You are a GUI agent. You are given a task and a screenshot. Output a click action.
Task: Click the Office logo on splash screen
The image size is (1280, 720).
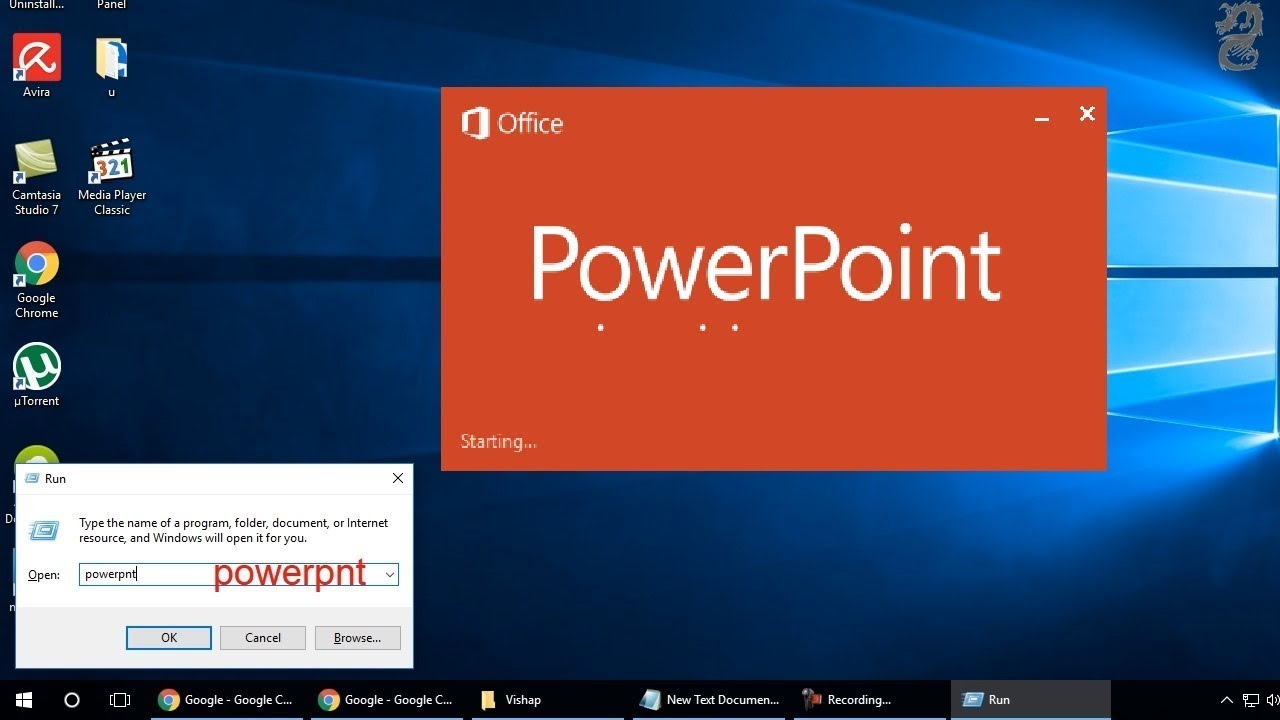(512, 123)
